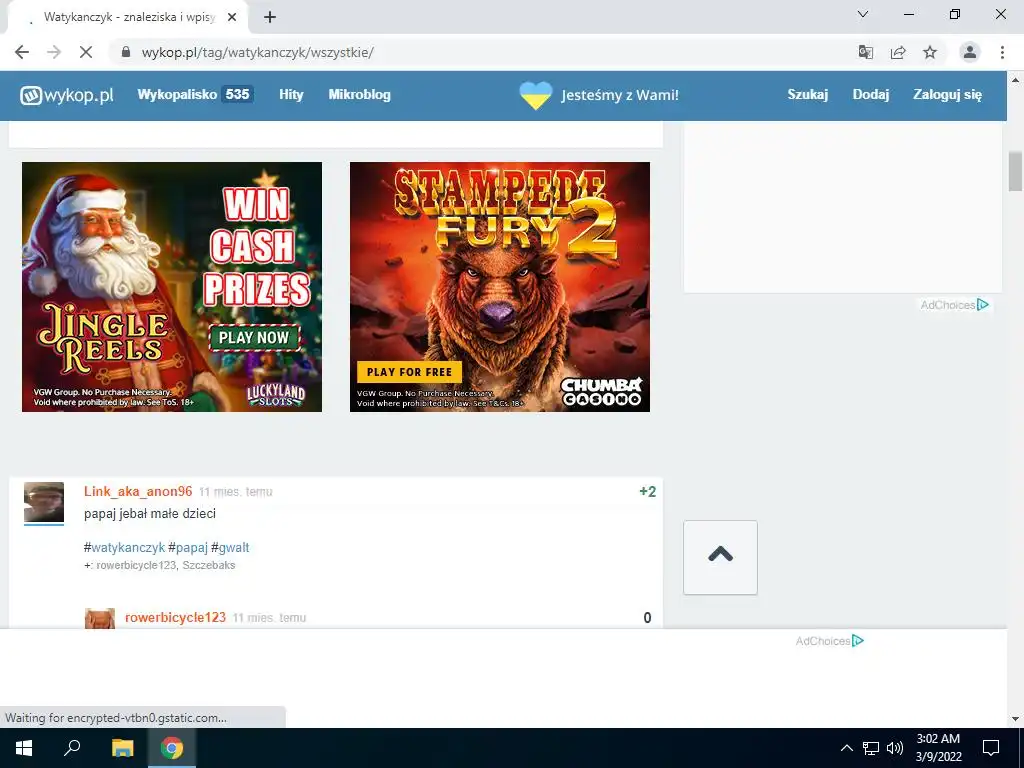Screen dimensions: 1024x768
Task: Share this page using the share icon
Action: coord(898,52)
